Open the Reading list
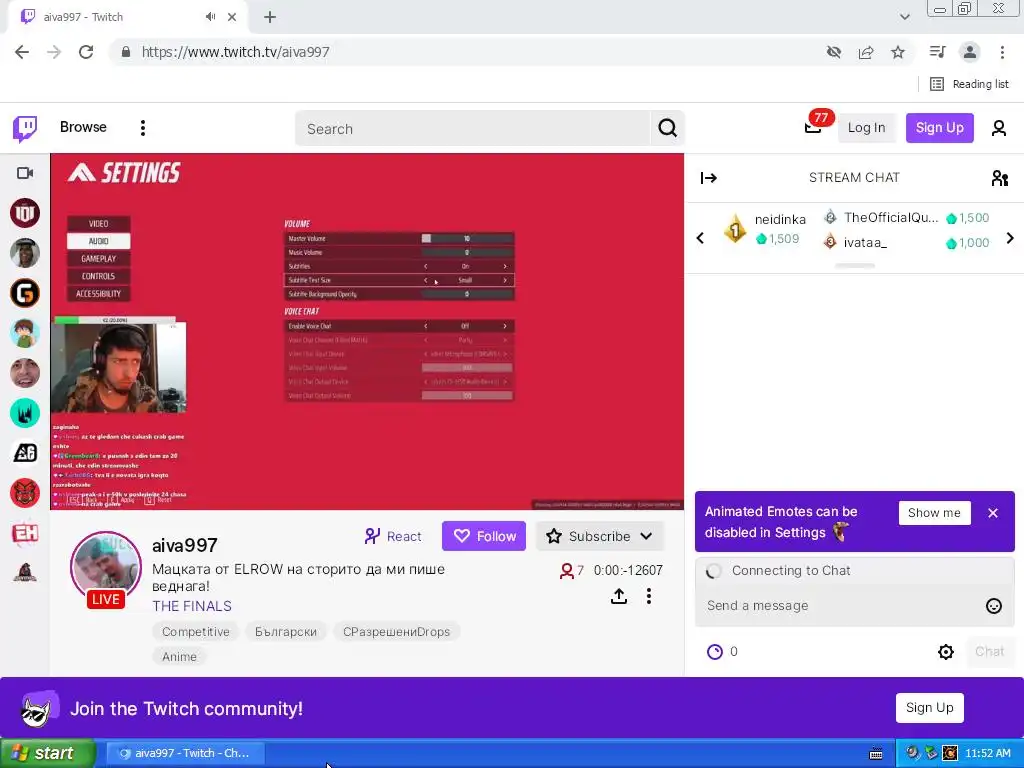 [969, 84]
